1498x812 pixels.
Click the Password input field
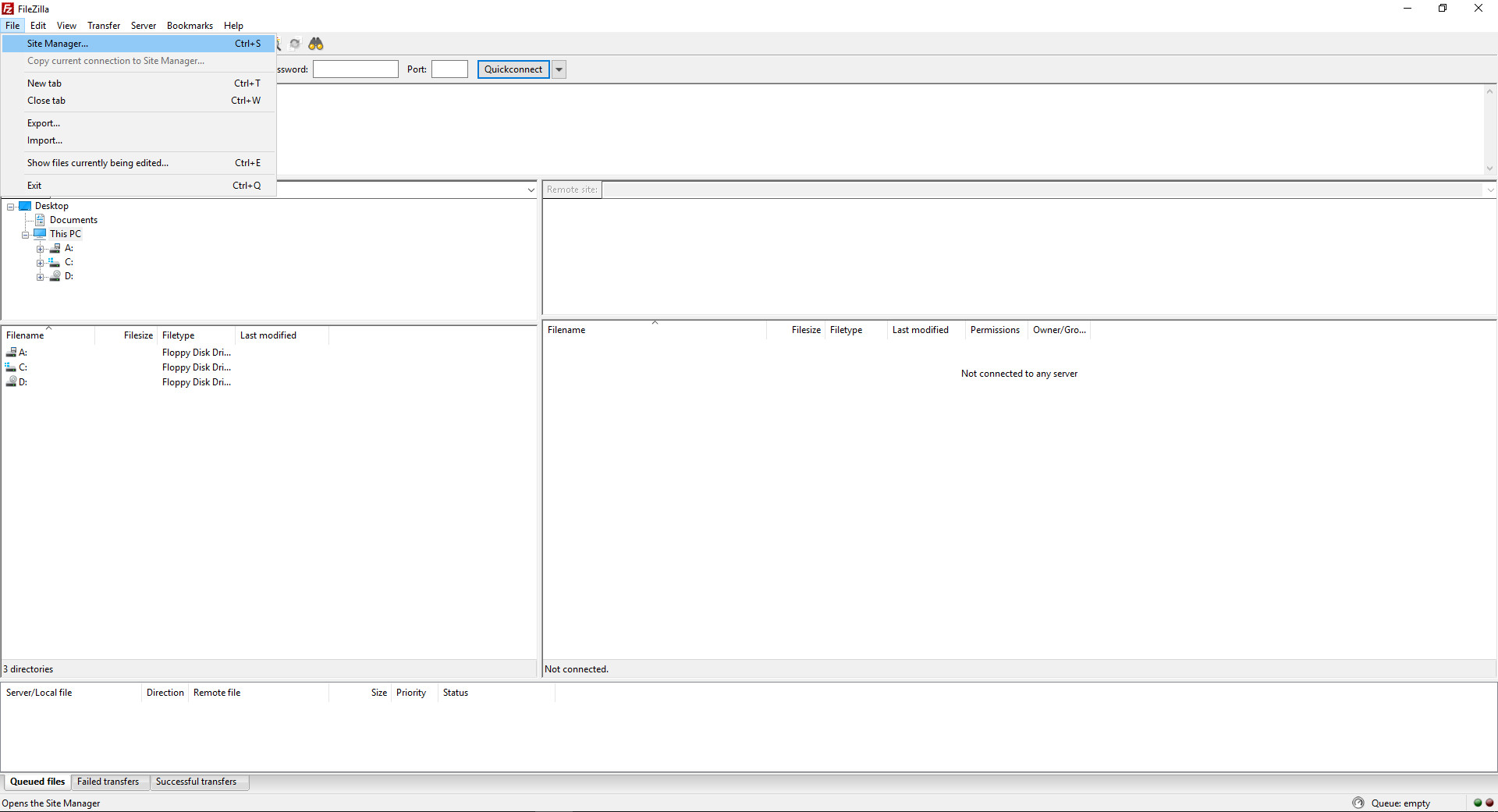[356, 69]
